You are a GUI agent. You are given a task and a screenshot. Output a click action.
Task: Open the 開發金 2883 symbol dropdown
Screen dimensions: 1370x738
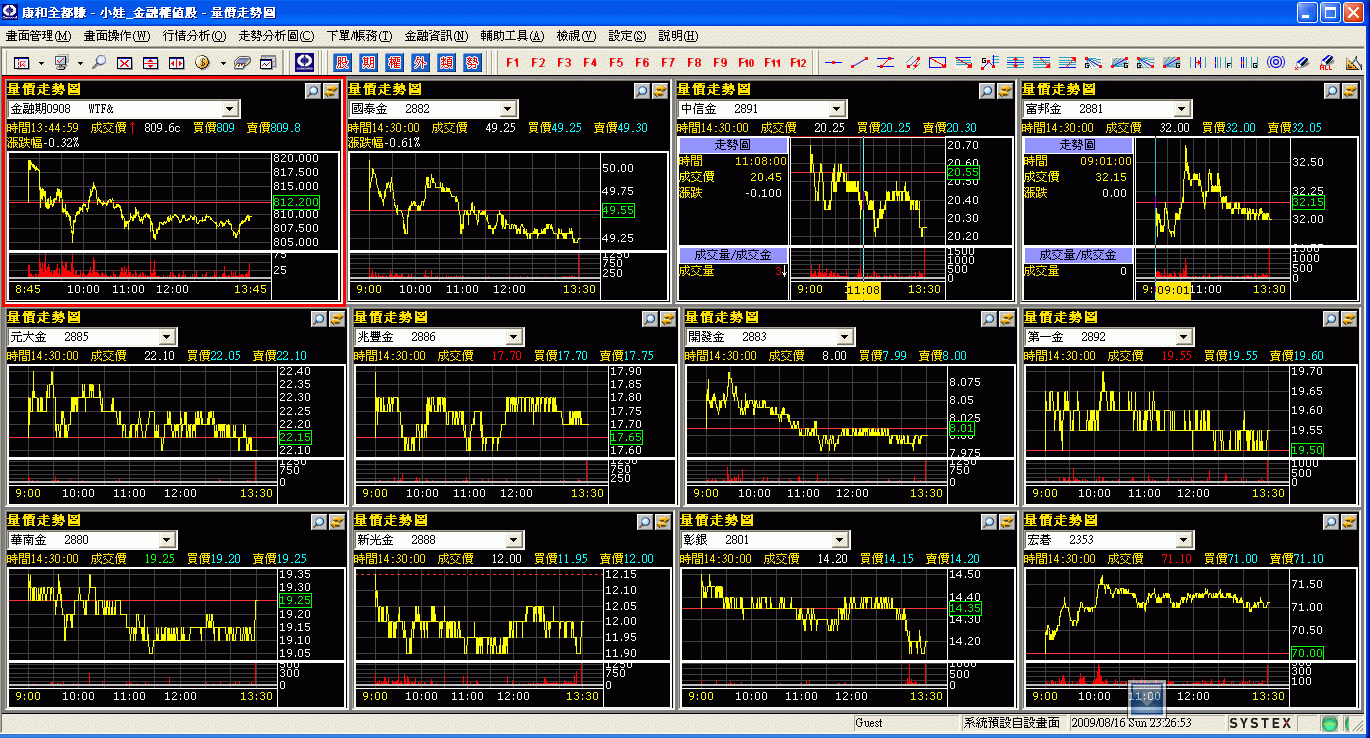pos(846,337)
